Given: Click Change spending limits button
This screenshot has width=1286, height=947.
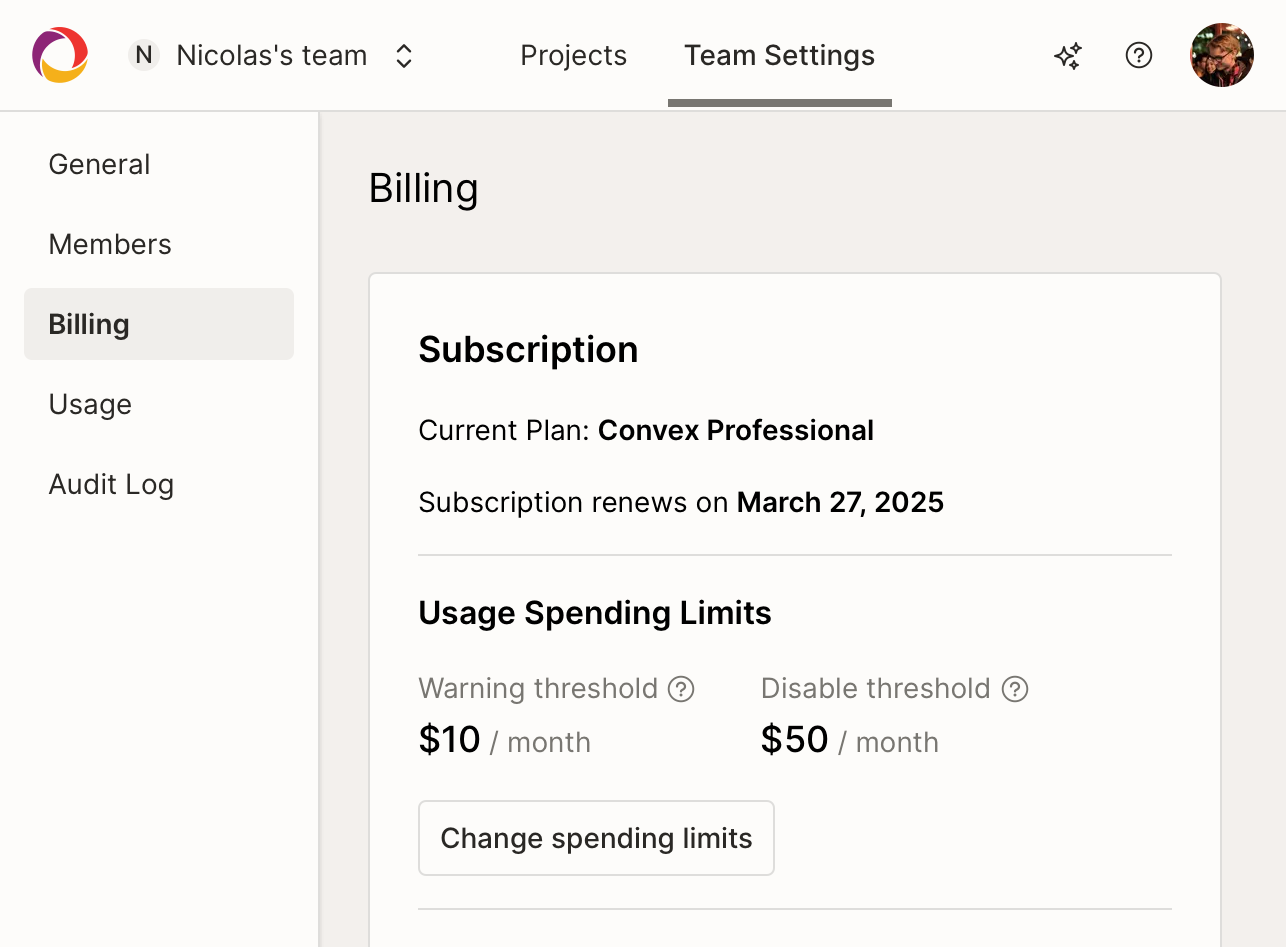Looking at the screenshot, I should [x=596, y=838].
